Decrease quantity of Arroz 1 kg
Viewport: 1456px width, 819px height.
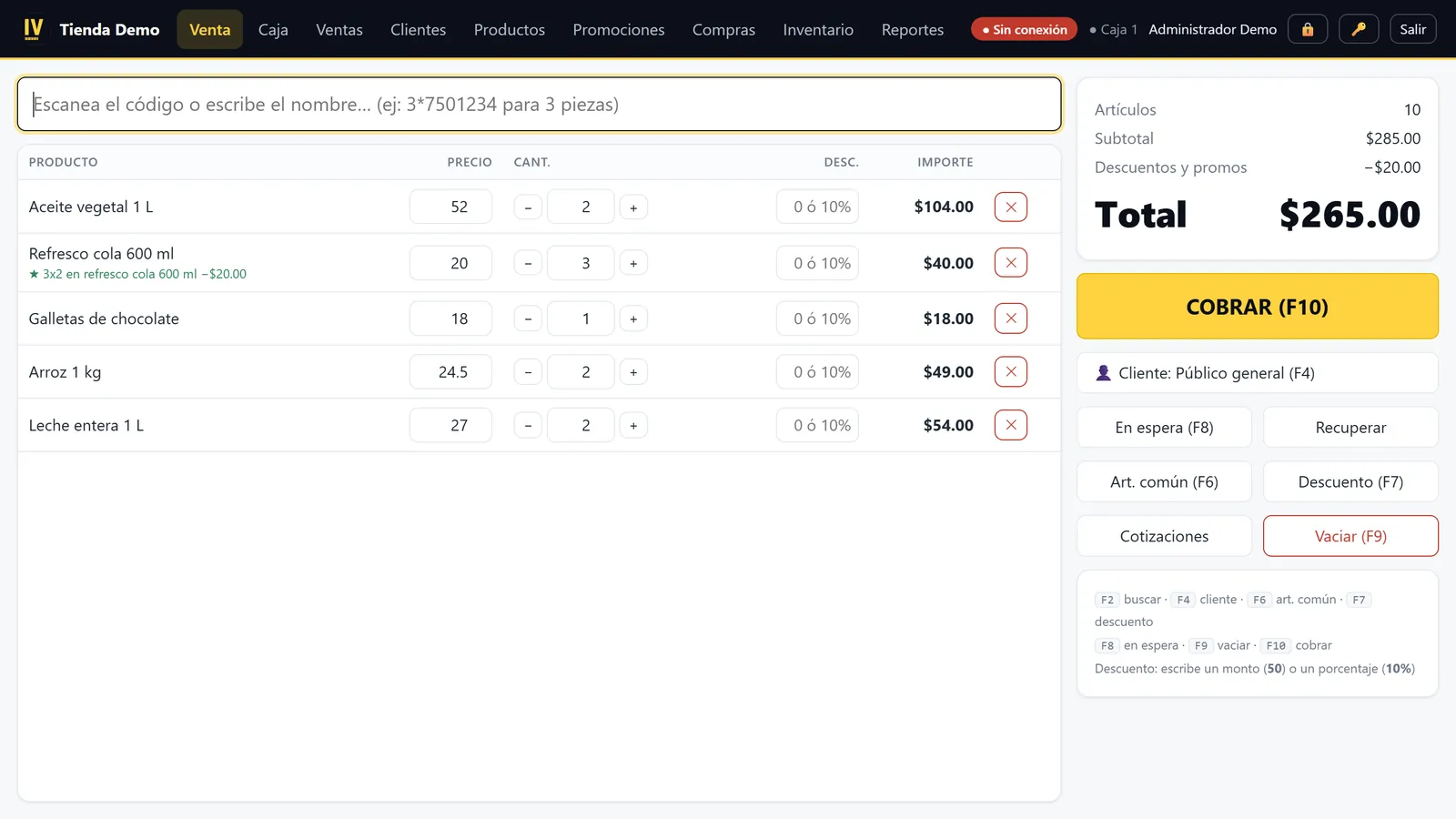click(x=528, y=372)
